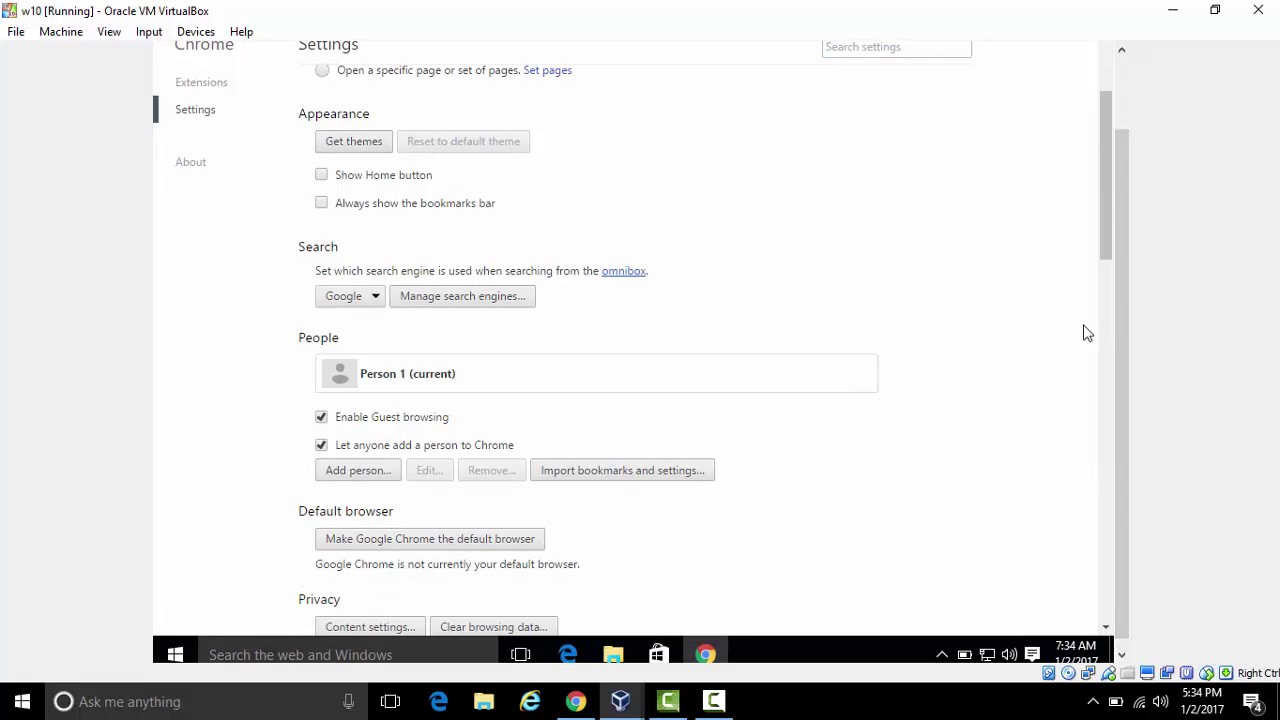Click the Cortana microphone icon
The width and height of the screenshot is (1280, 720).
point(348,702)
